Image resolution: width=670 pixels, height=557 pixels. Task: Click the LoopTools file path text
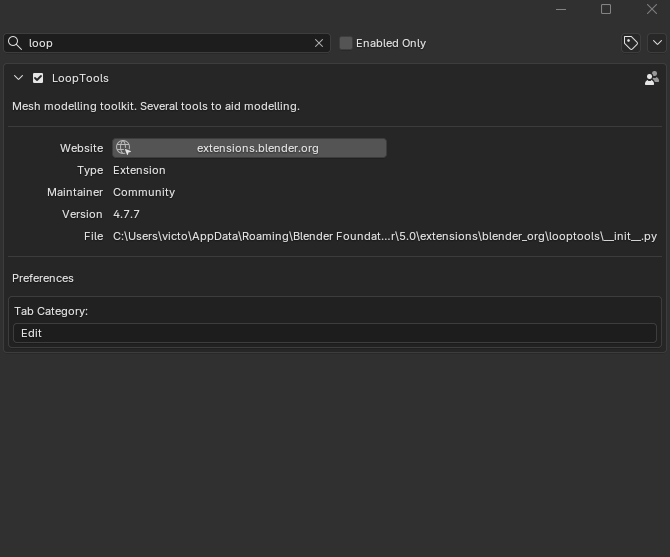pos(385,236)
